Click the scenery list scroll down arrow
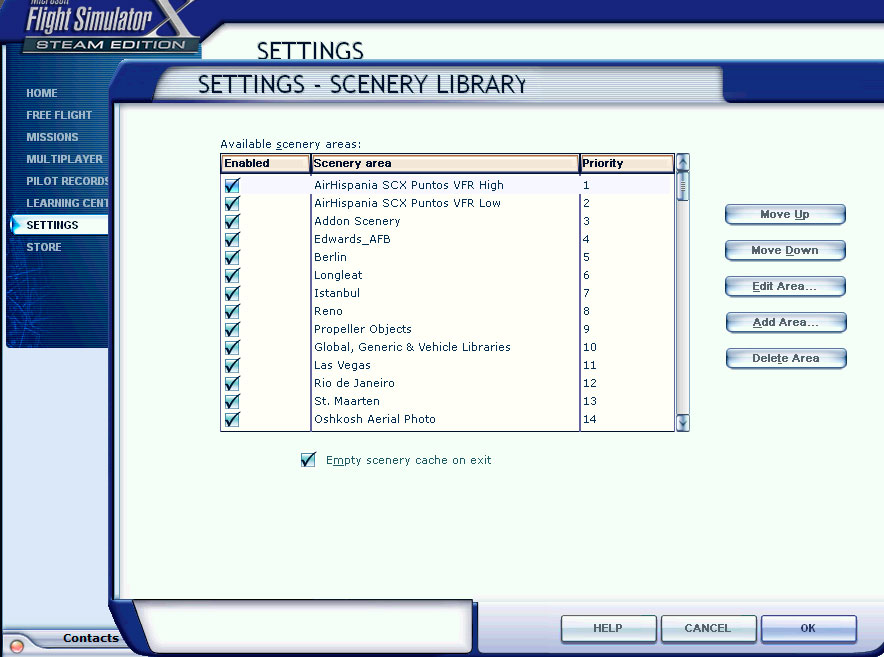 point(682,423)
